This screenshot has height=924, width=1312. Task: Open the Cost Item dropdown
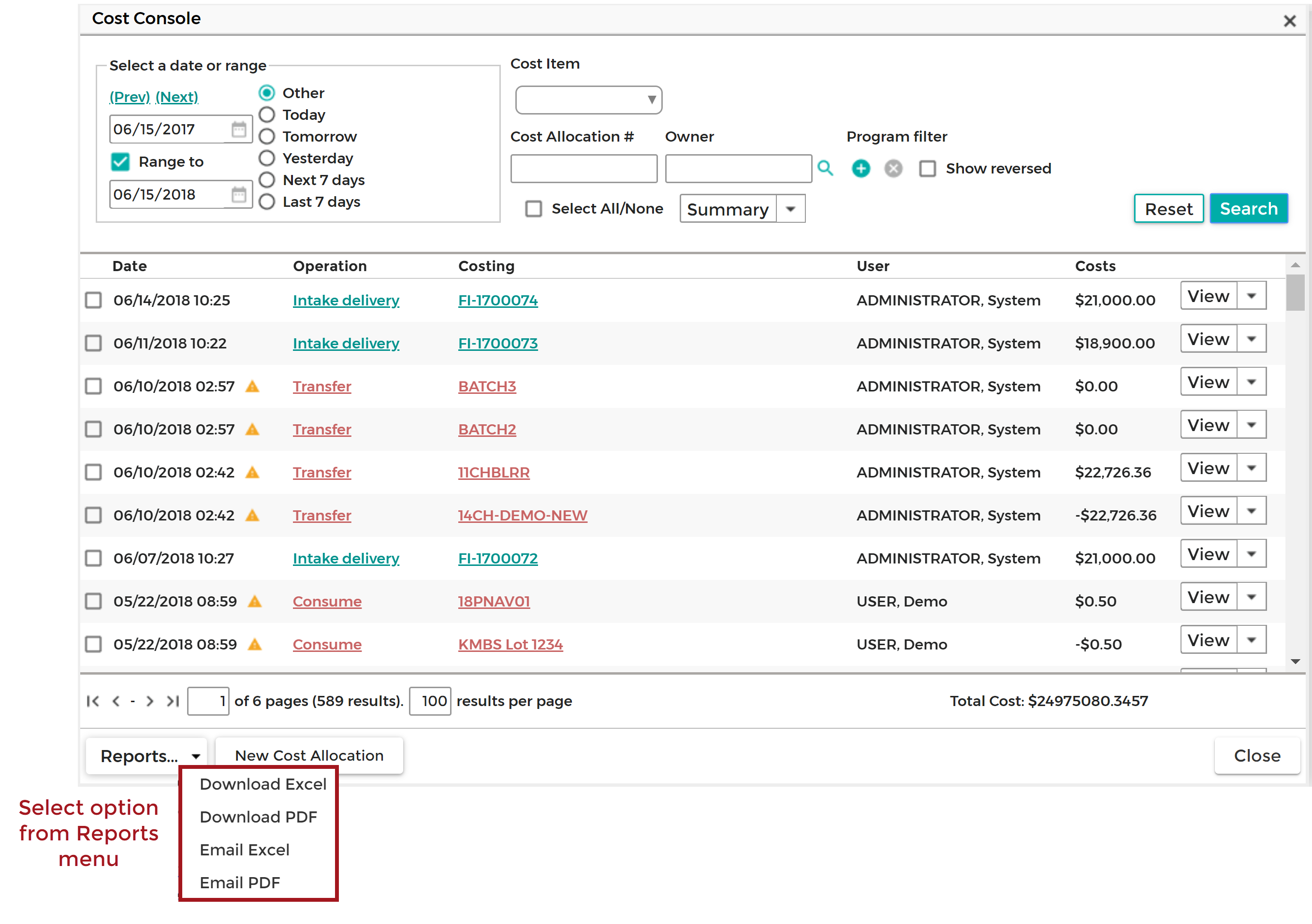point(589,100)
